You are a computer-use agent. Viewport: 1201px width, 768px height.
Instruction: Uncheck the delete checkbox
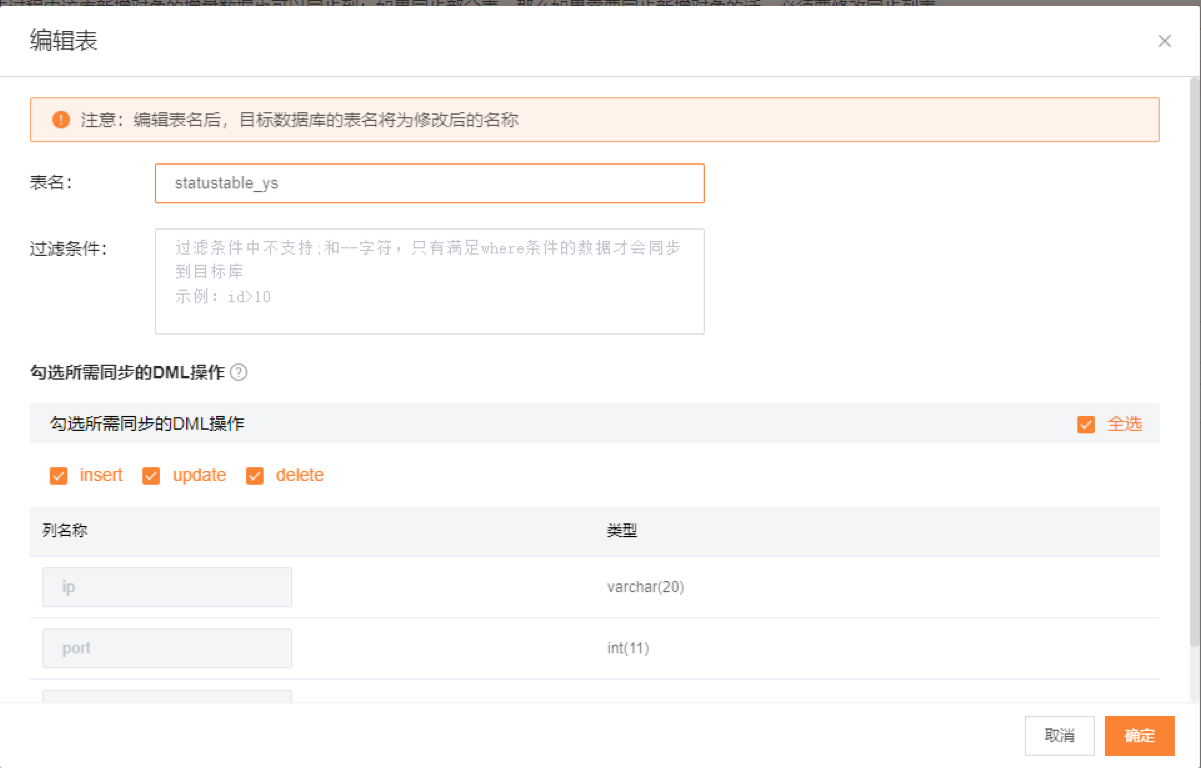pyautogui.click(x=255, y=476)
